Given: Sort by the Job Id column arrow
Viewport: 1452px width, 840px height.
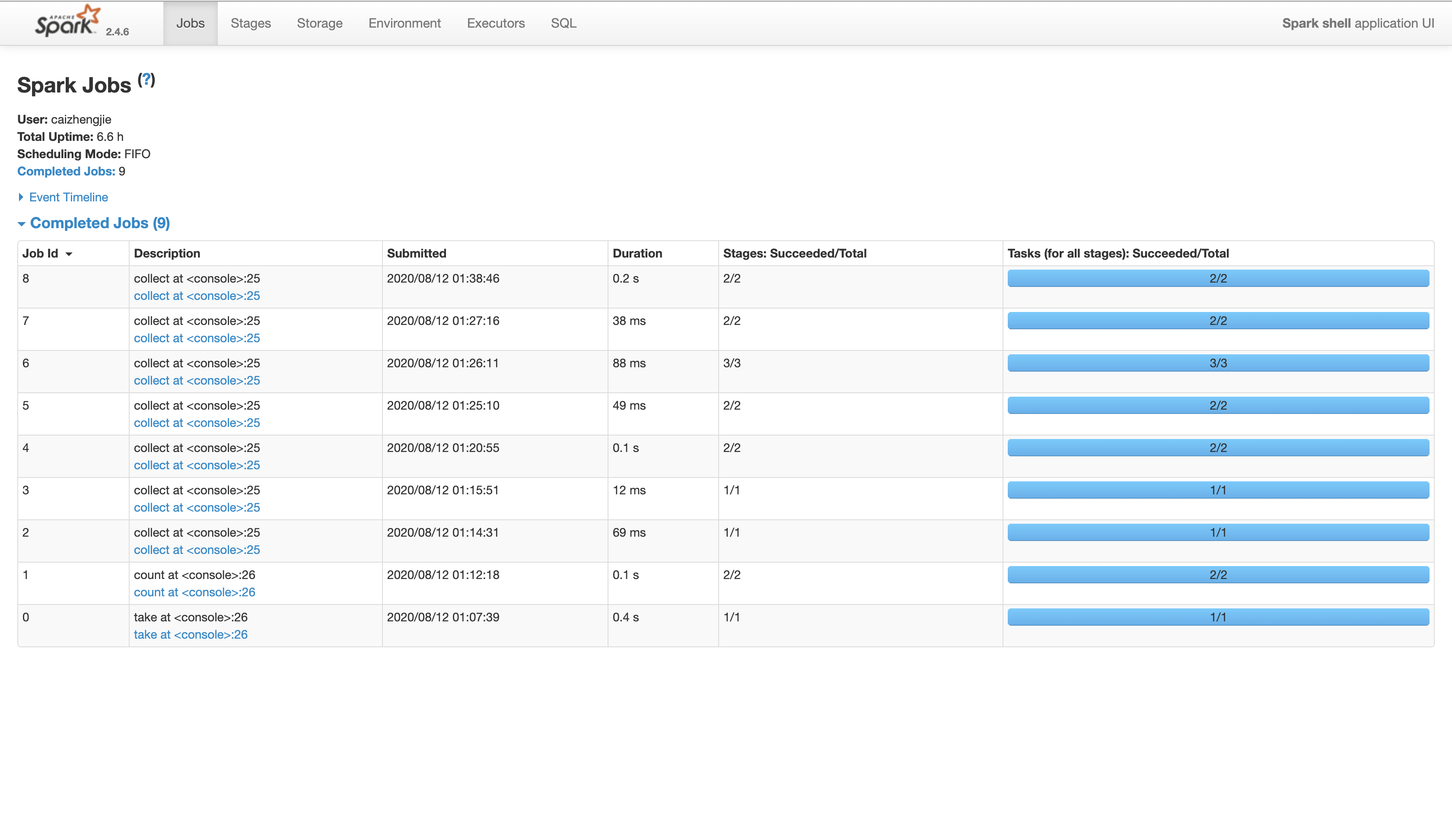Looking at the screenshot, I should (x=69, y=254).
